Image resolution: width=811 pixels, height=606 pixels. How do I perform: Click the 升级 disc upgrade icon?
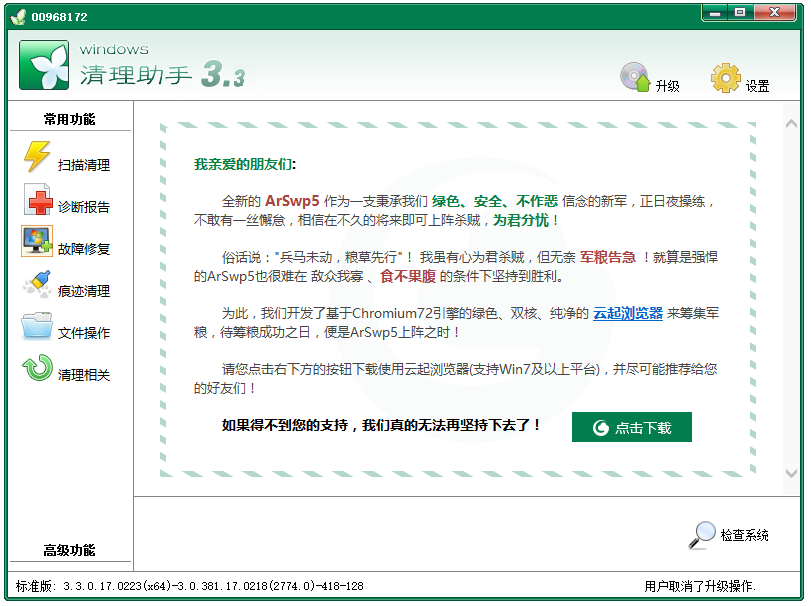(635, 78)
